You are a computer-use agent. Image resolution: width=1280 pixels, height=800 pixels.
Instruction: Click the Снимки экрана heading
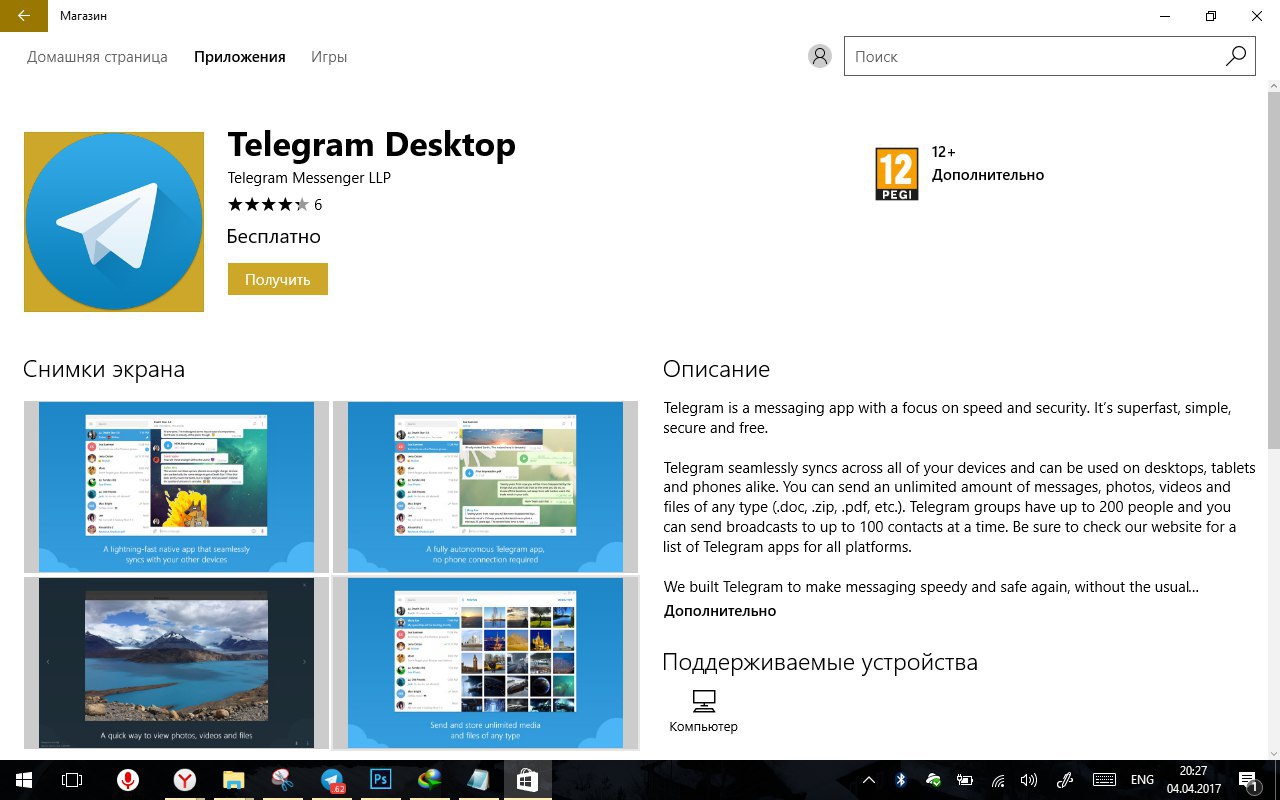pyautogui.click(x=104, y=369)
